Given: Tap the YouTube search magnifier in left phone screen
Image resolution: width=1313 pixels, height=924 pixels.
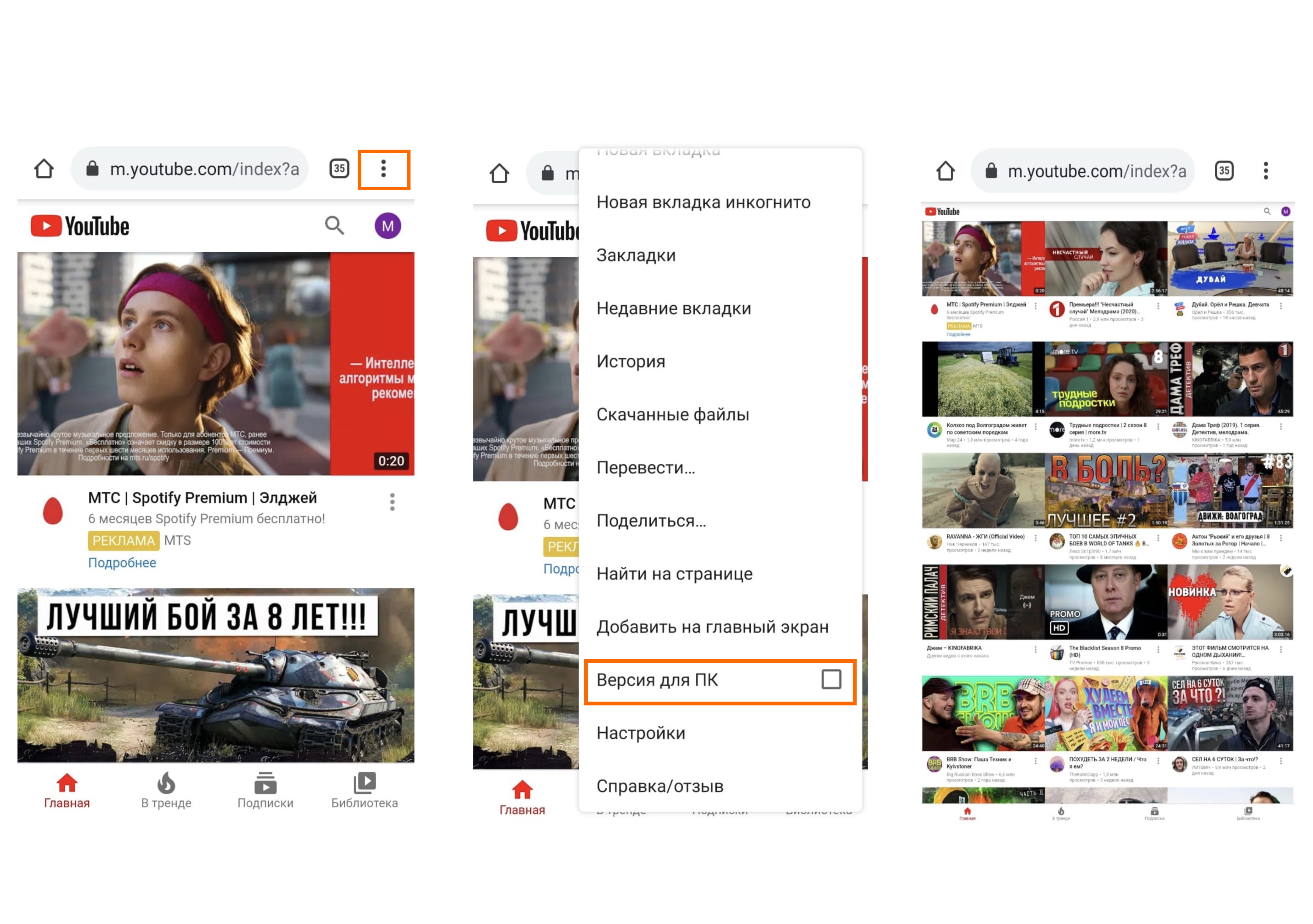Looking at the screenshot, I should (335, 226).
